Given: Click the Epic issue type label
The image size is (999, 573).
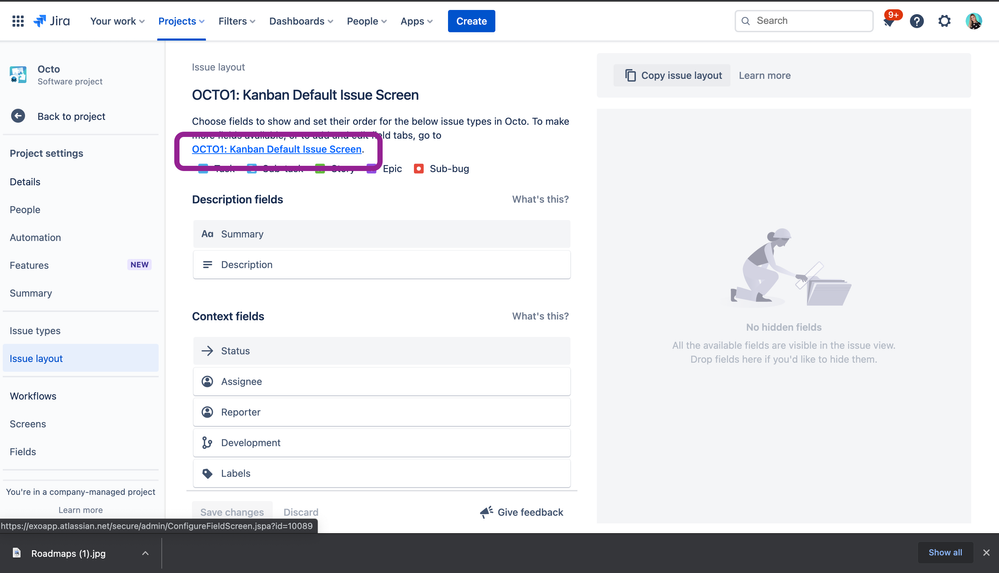Looking at the screenshot, I should click(x=392, y=168).
